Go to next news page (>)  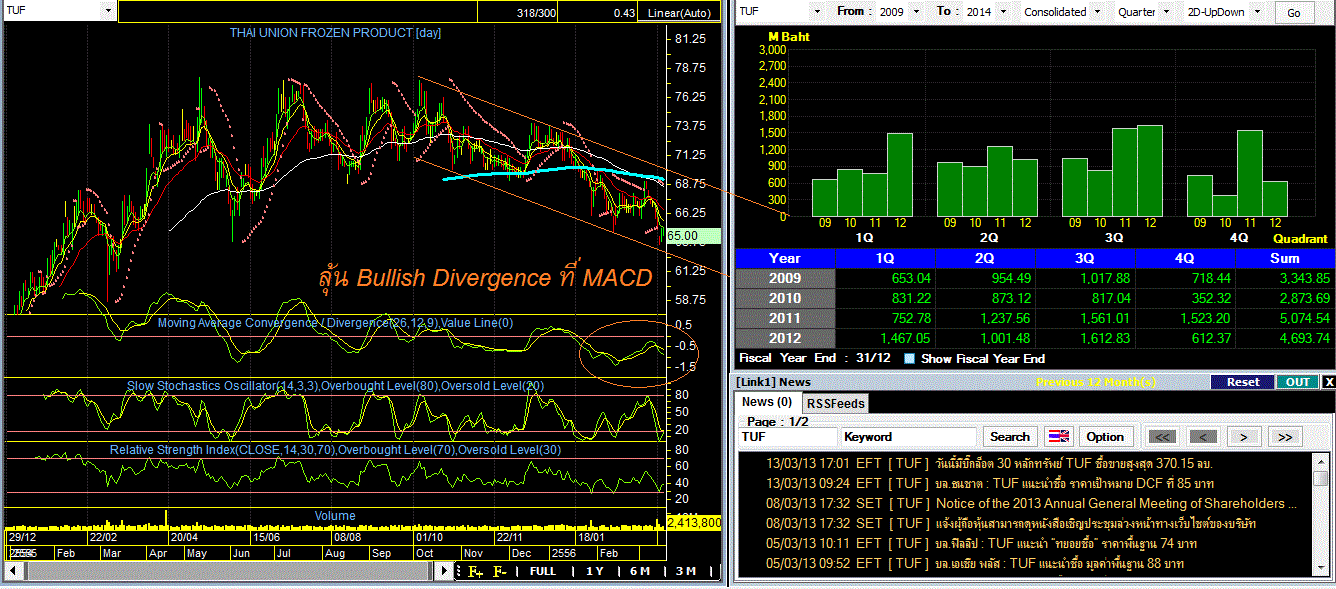[1243, 437]
